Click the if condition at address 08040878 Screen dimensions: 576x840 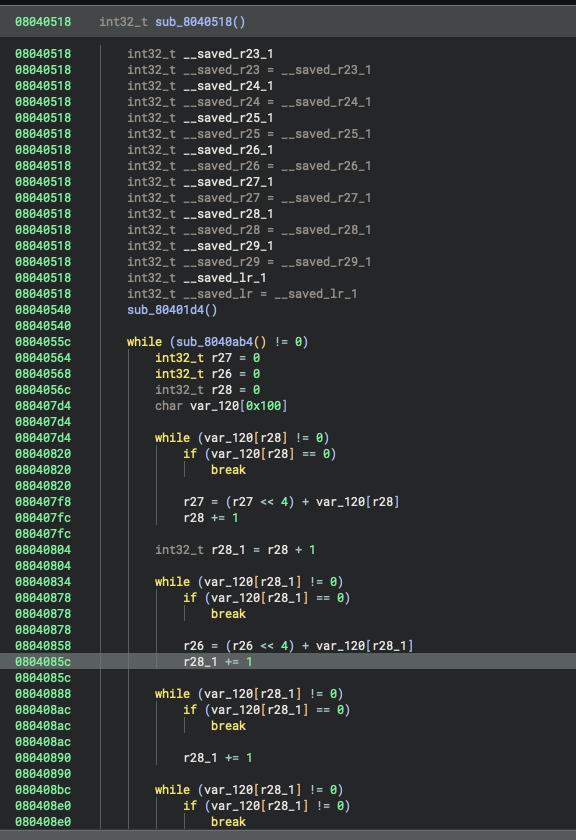pos(266,598)
